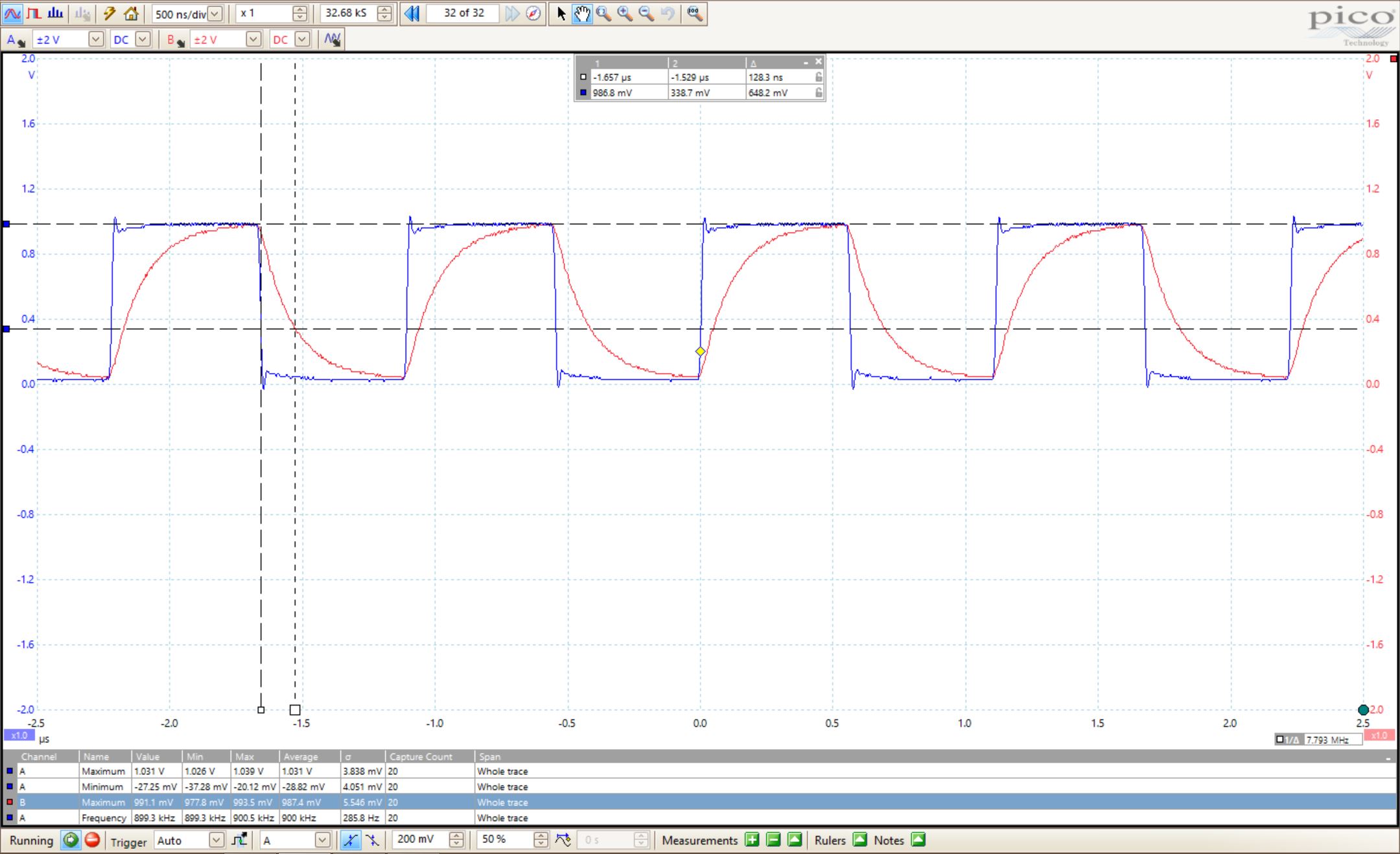Open Channel B options button
This screenshot has width=1400, height=854.
pyautogui.click(x=174, y=40)
